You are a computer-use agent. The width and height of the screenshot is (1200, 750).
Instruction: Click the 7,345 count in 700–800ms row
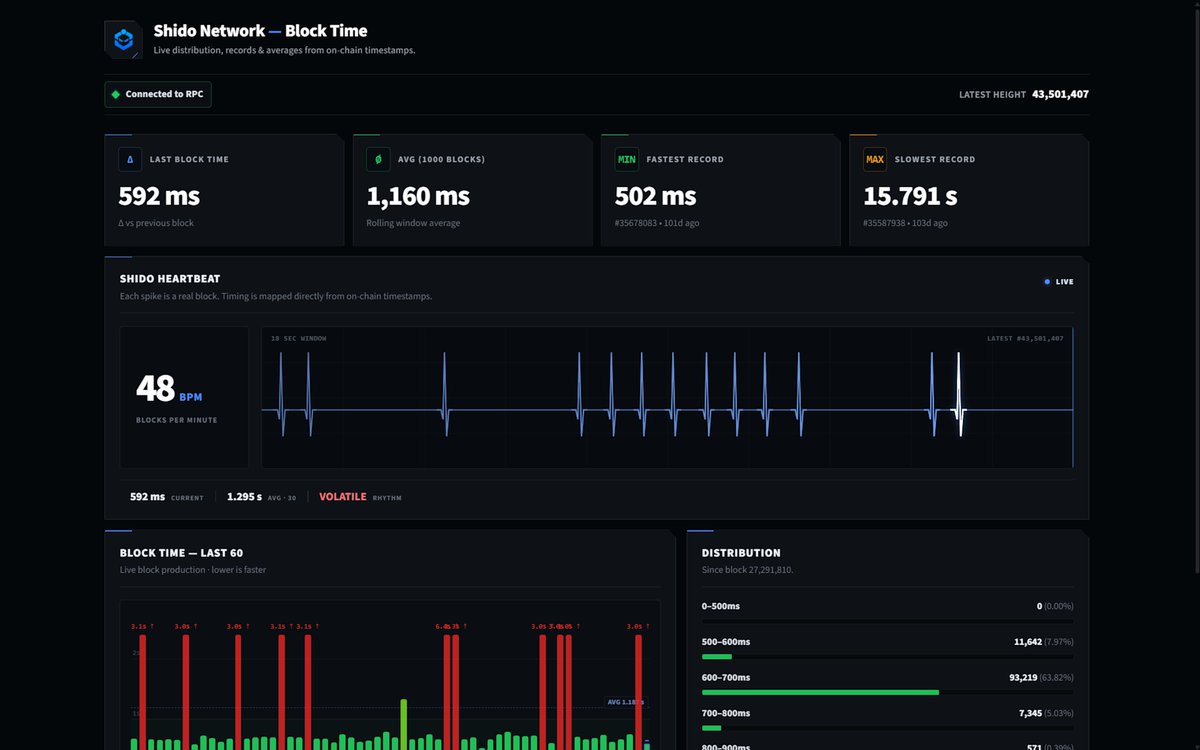click(1030, 713)
